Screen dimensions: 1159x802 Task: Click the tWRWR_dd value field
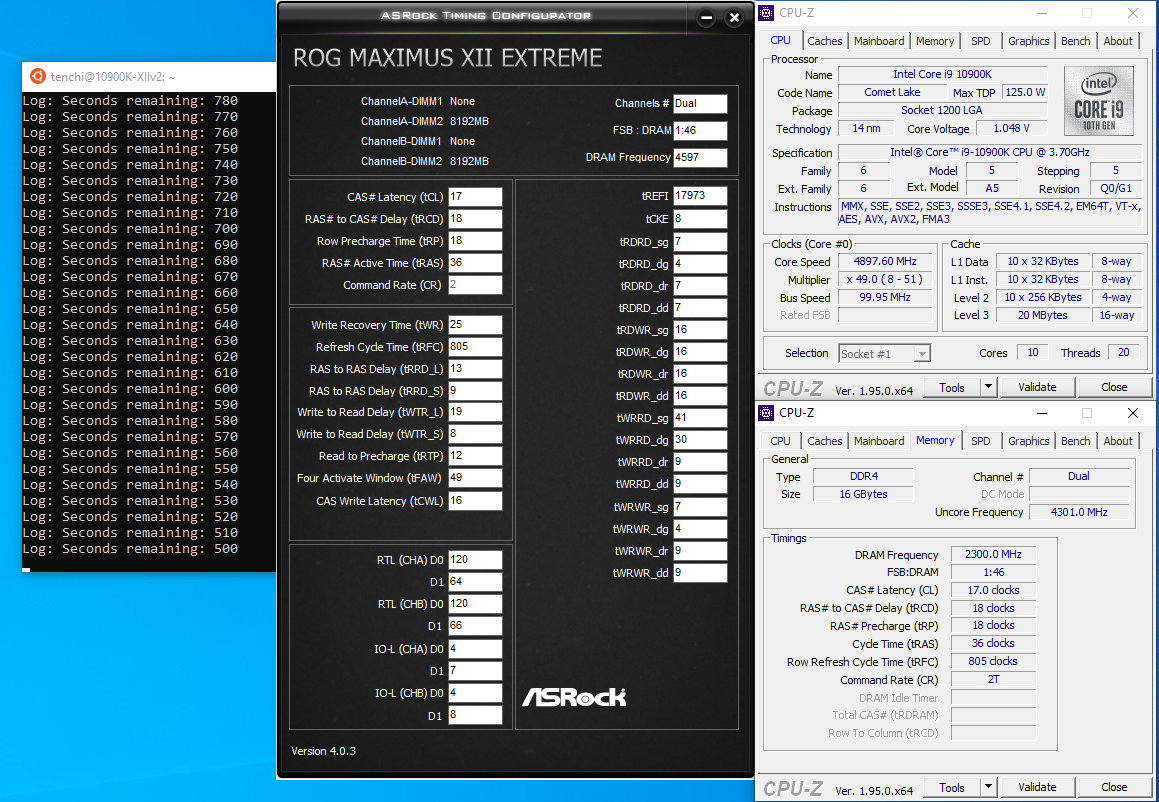pos(700,573)
